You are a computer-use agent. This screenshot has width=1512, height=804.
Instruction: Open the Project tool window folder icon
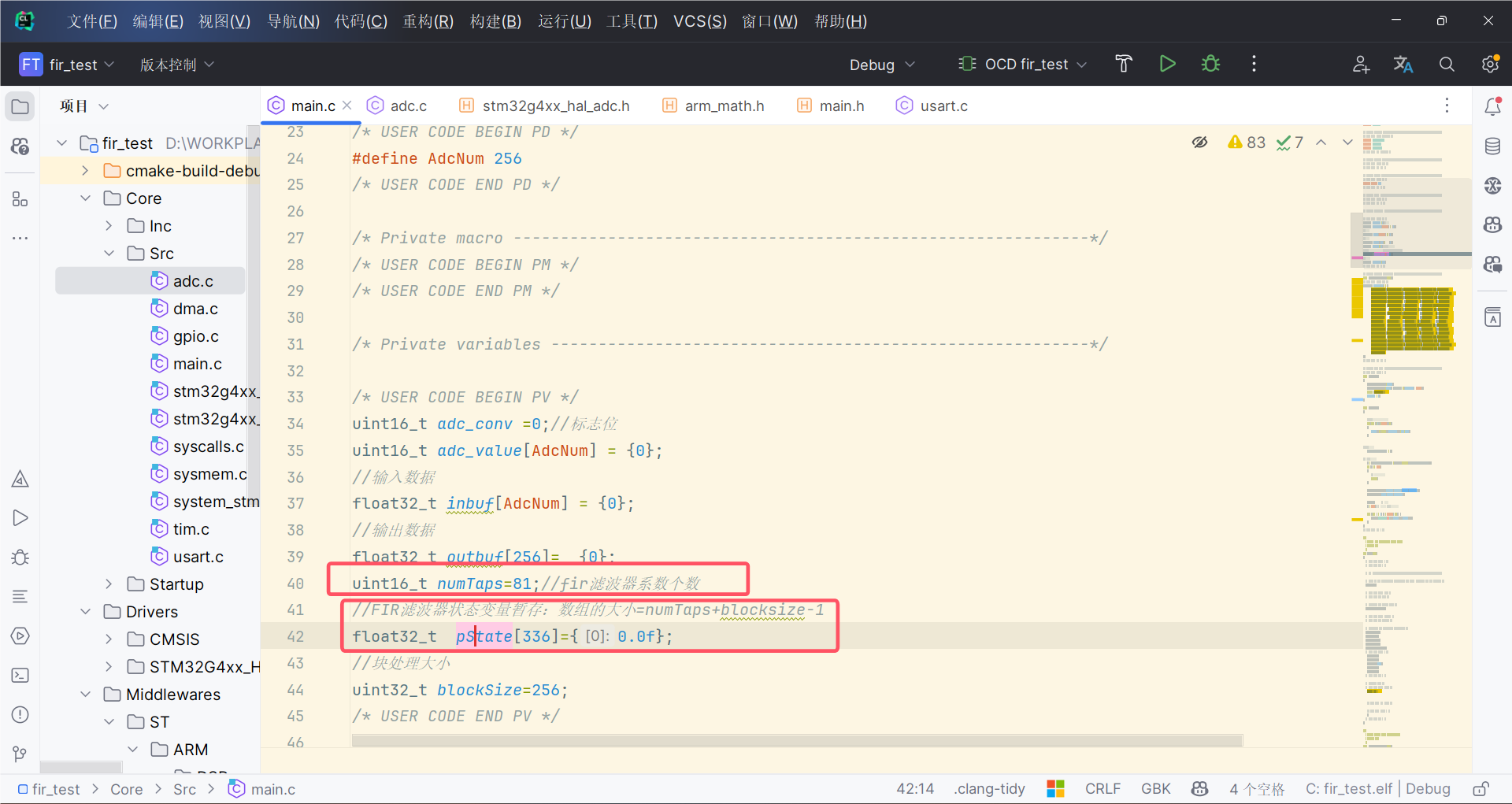(20, 106)
